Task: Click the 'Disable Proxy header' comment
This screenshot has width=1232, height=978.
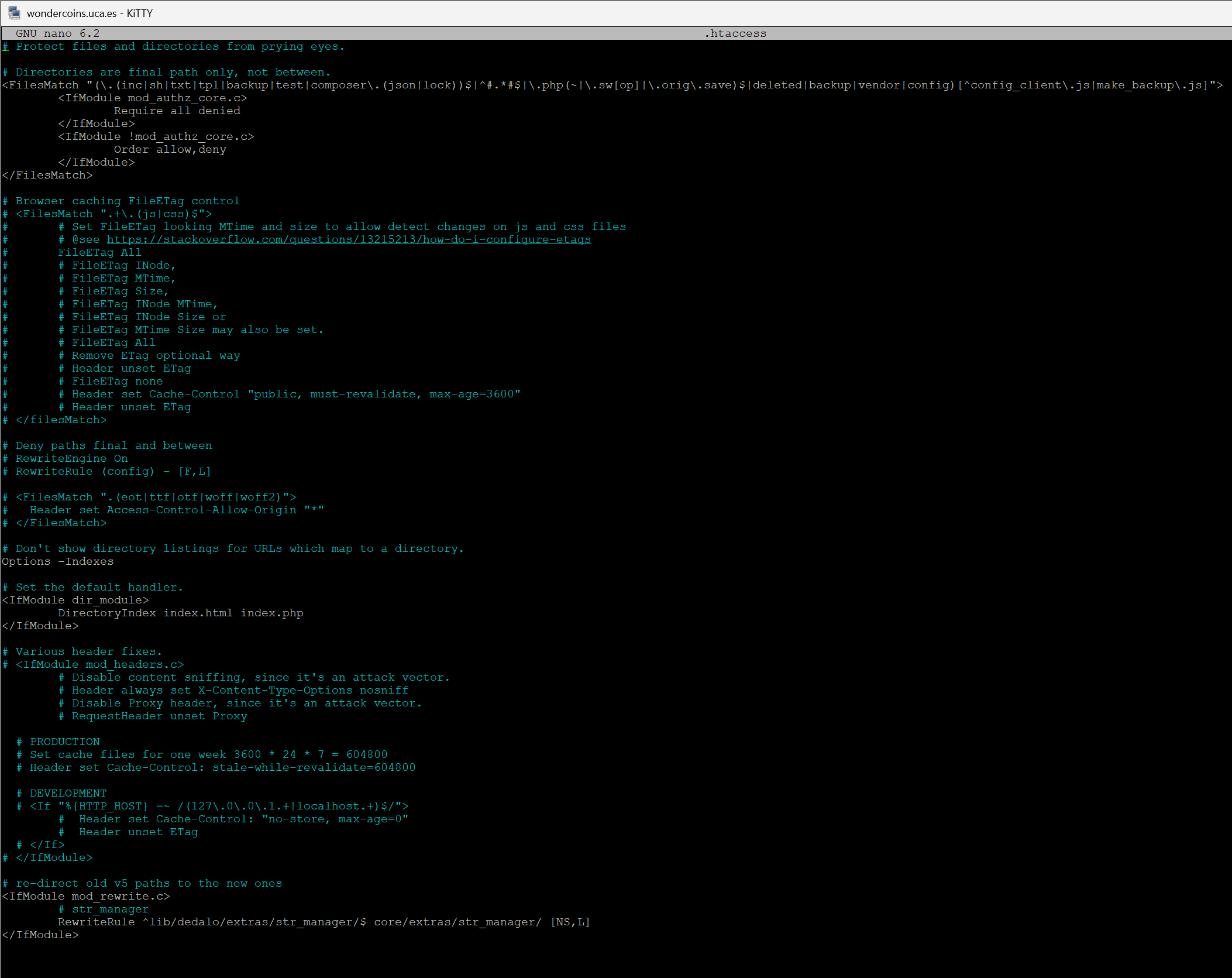Action: pos(240,703)
